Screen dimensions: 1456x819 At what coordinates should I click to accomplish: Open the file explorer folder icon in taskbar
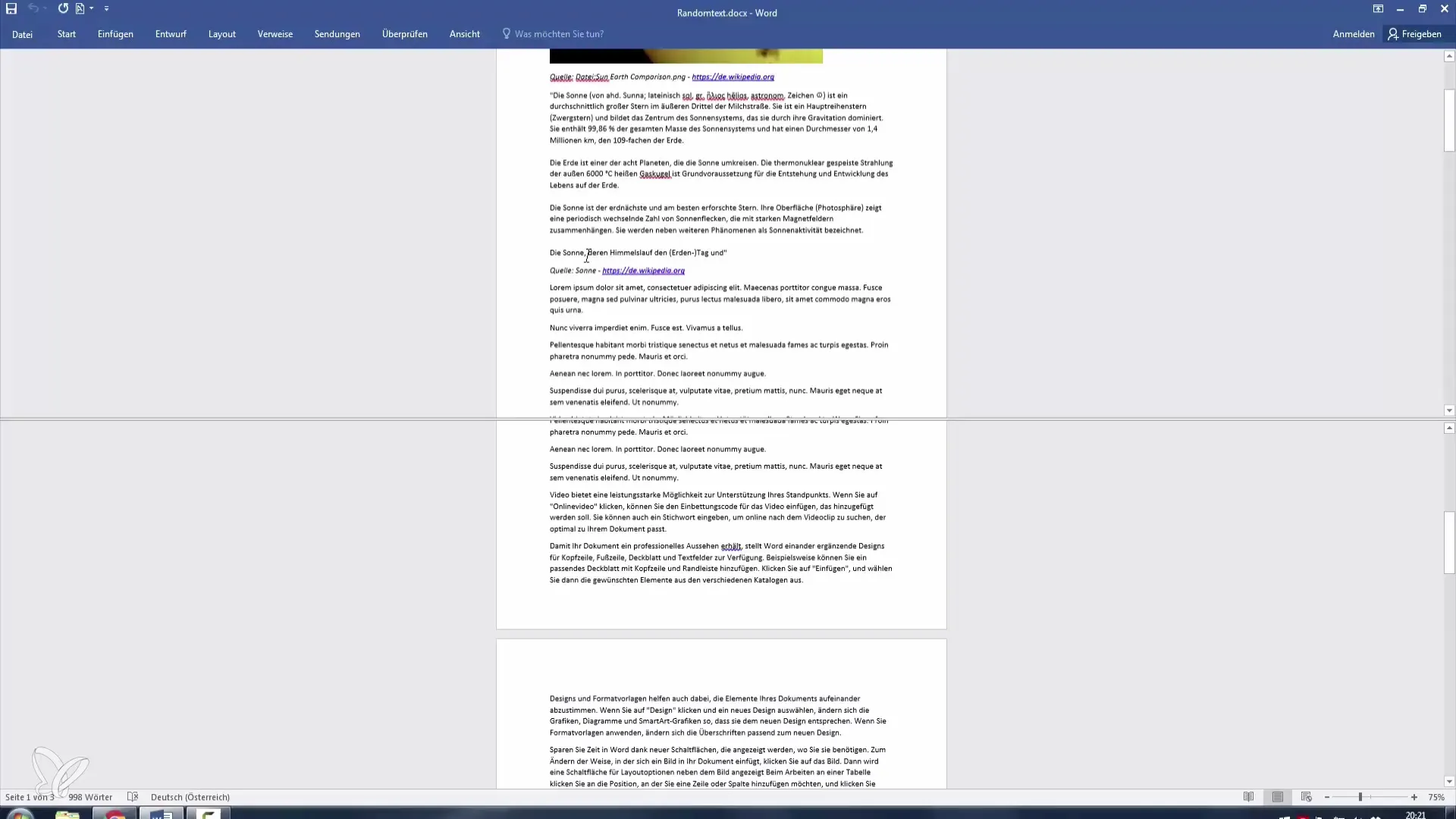[67, 814]
